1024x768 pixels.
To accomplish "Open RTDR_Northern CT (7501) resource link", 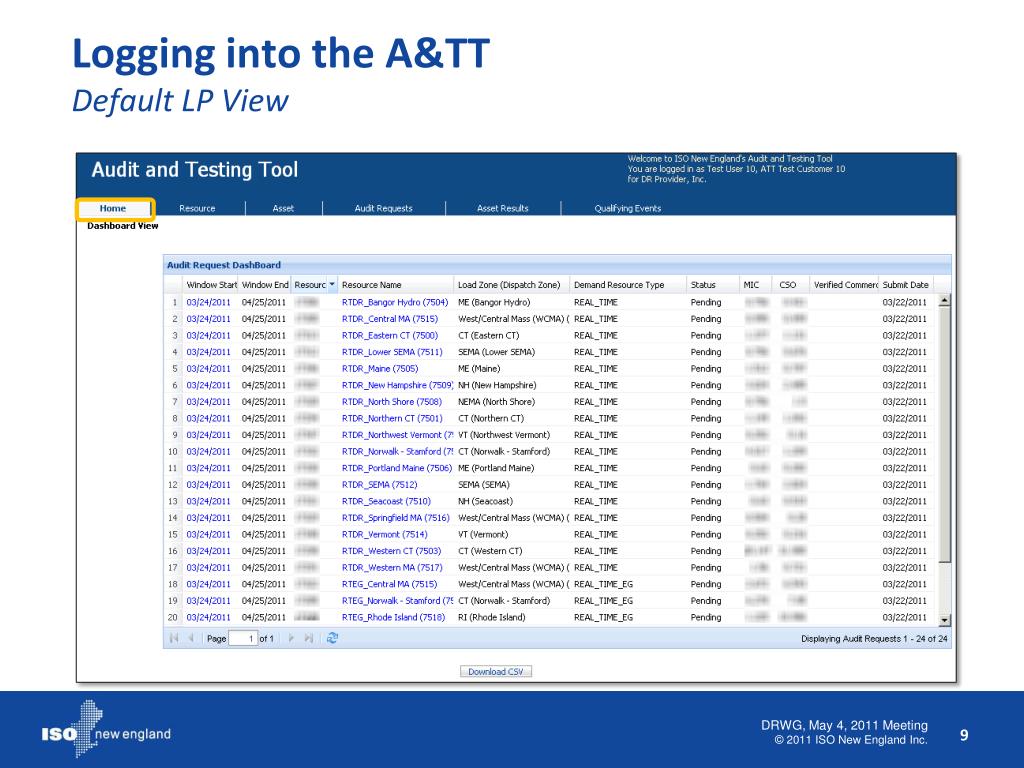I will coord(392,418).
